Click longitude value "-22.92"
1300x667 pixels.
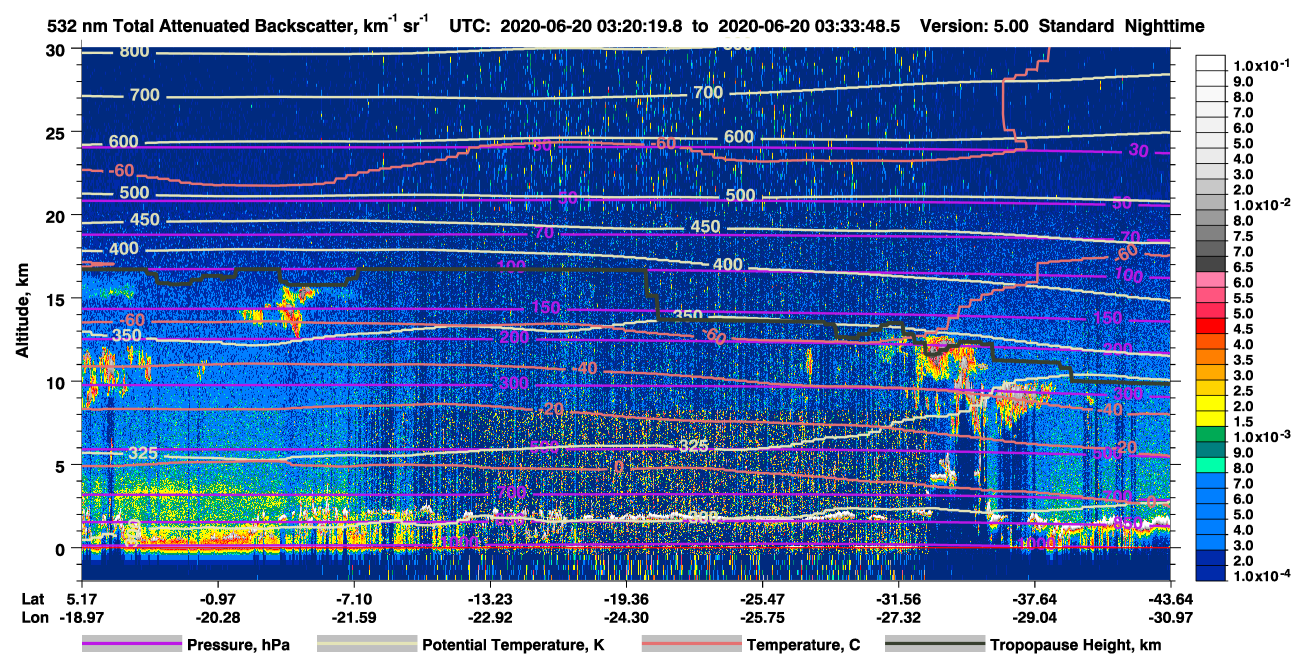point(489,617)
